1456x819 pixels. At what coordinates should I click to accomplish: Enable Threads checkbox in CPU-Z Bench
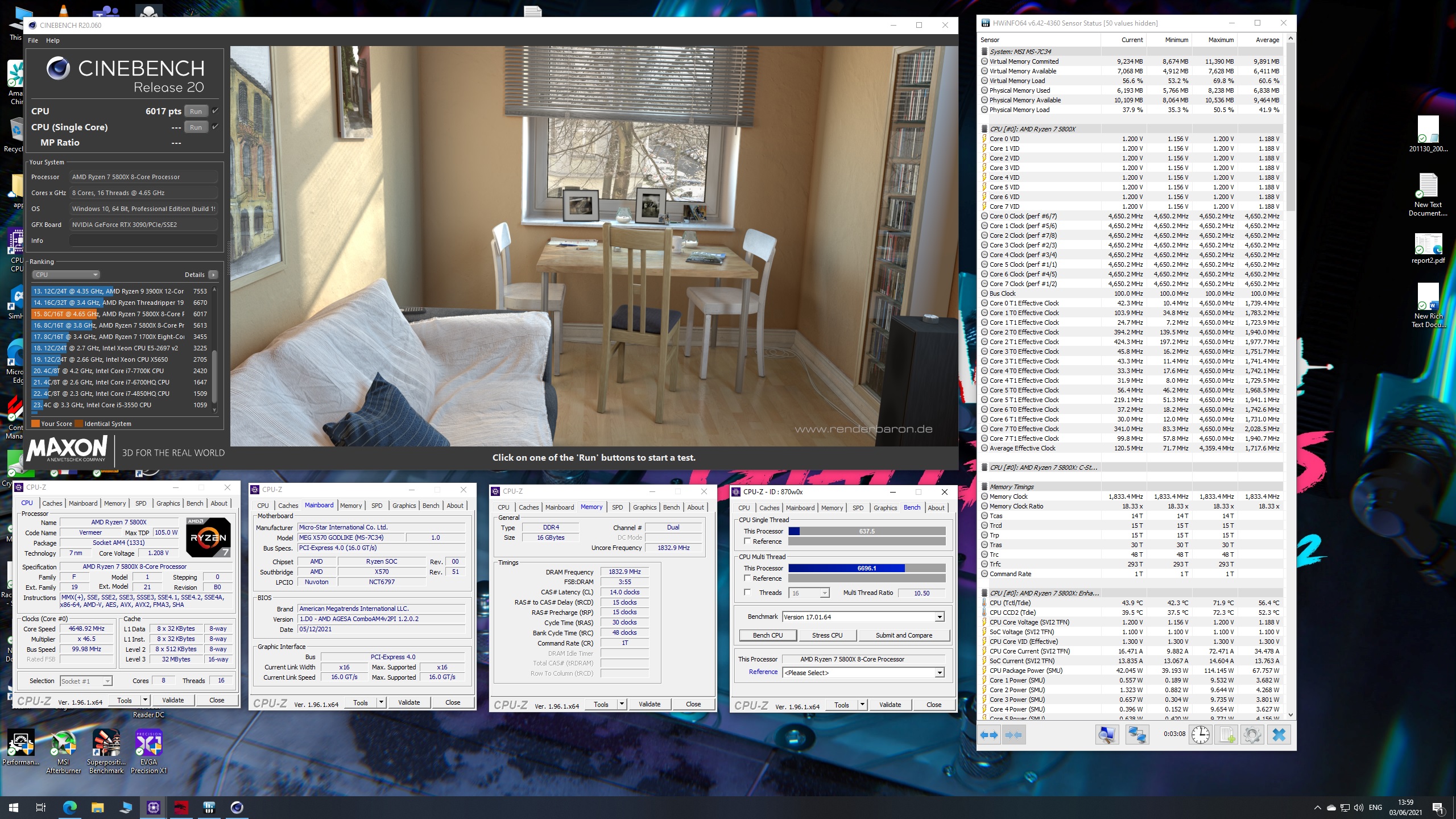(x=747, y=593)
